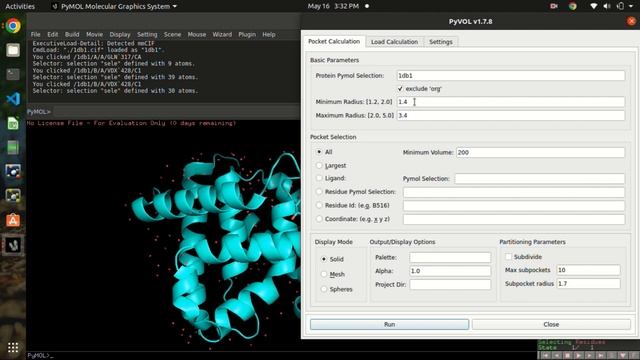This screenshot has height=360, width=640.
Task: Open the PyMOL File menu
Action: pos(36,35)
